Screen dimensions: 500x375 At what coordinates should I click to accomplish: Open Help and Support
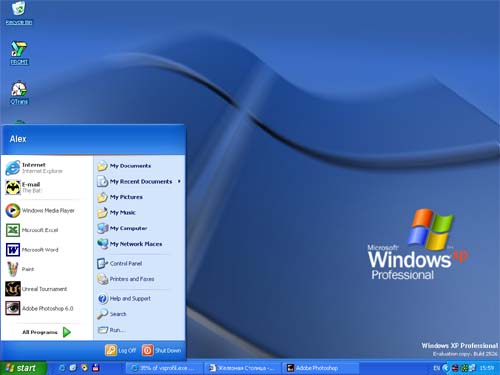coord(139,298)
